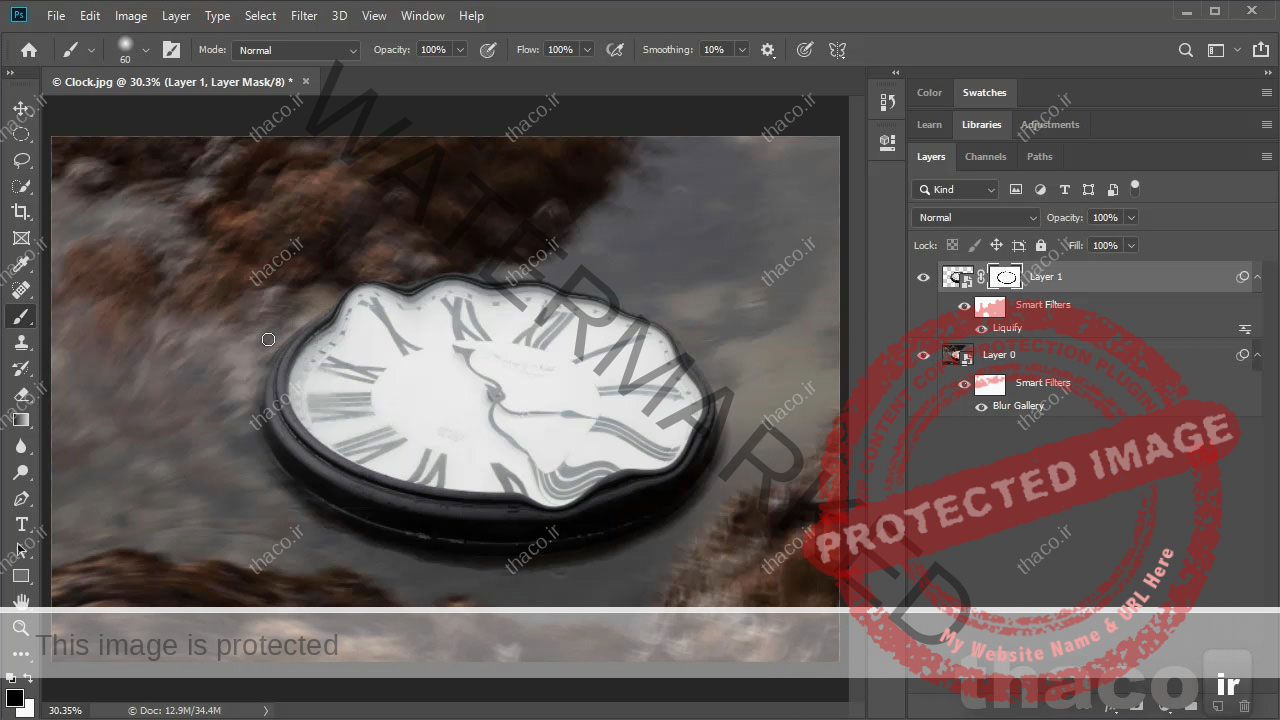
Task: Switch to the Color tab
Action: click(929, 92)
